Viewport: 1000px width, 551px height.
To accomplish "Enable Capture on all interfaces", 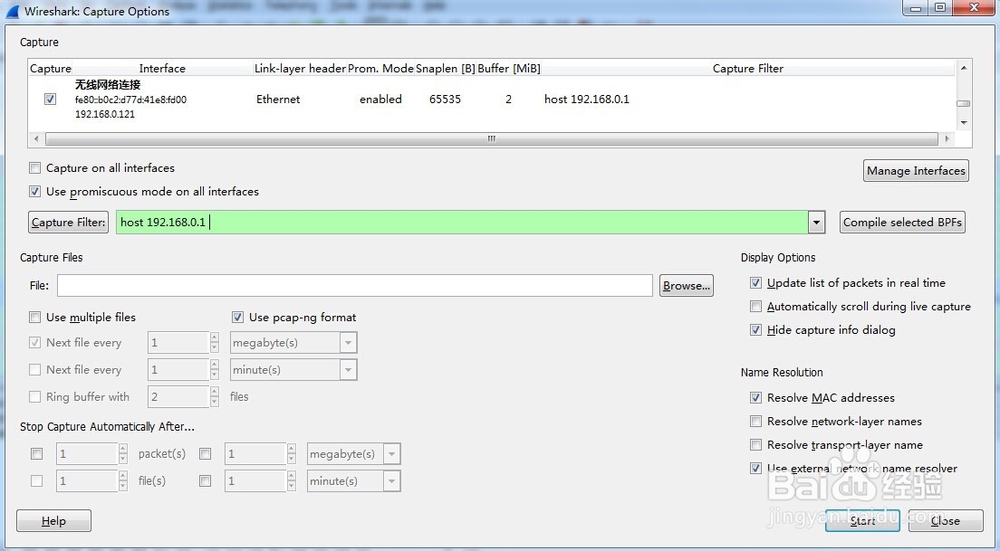I will 35,168.
